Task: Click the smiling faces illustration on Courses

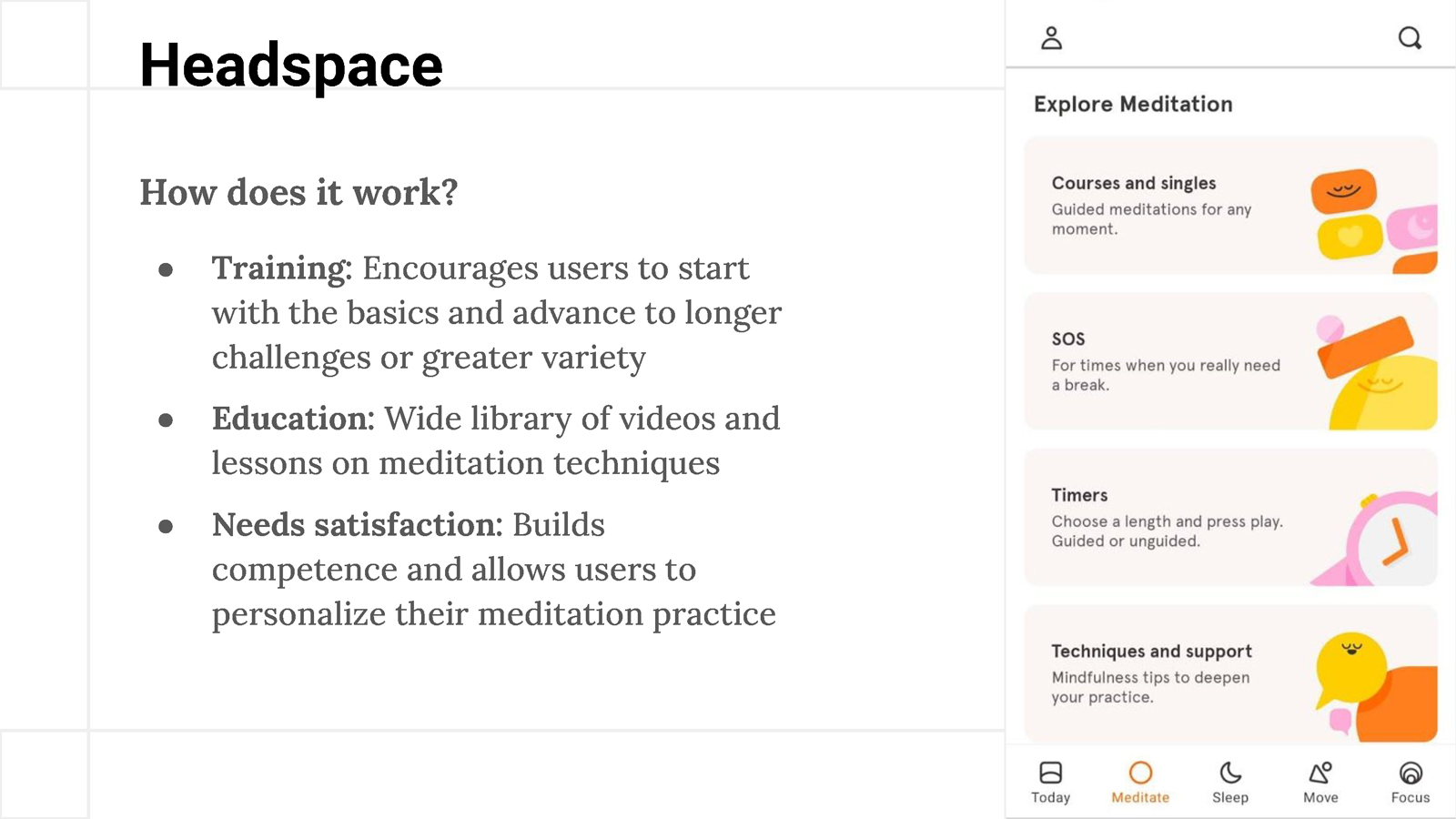Action: click(1374, 220)
